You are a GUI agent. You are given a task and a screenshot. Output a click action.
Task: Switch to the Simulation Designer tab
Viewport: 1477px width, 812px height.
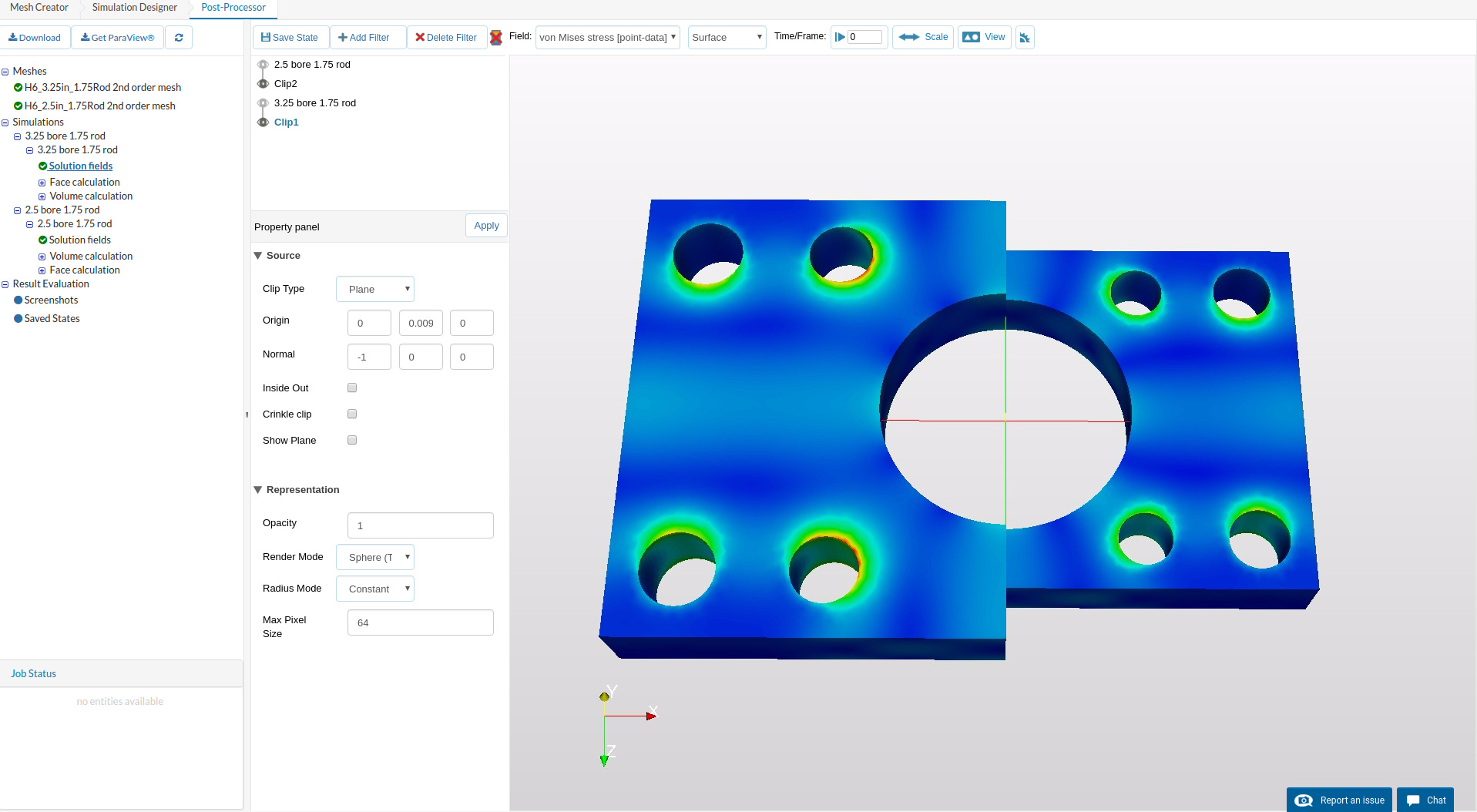[x=135, y=8]
